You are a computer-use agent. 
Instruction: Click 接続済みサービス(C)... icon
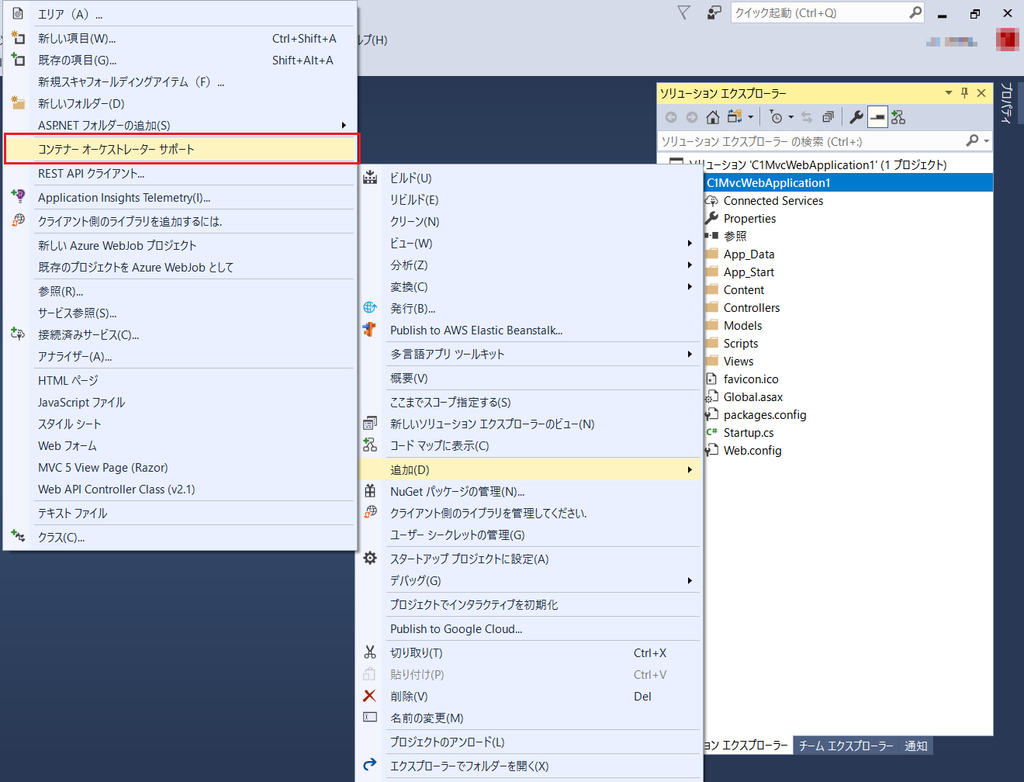pos(18,334)
